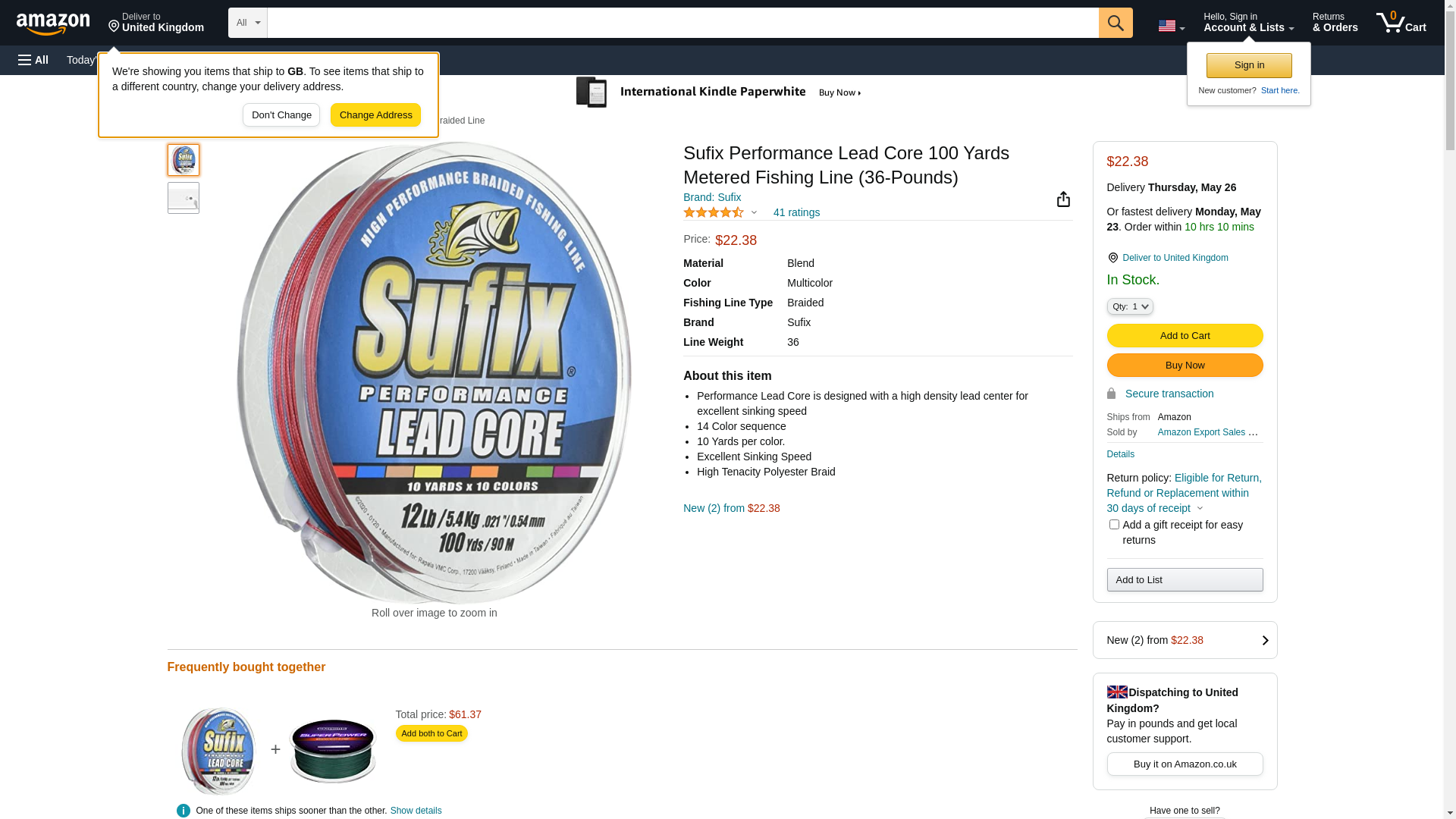1456x819 pixels.
Task: Click the Change Address button
Action: [375, 115]
